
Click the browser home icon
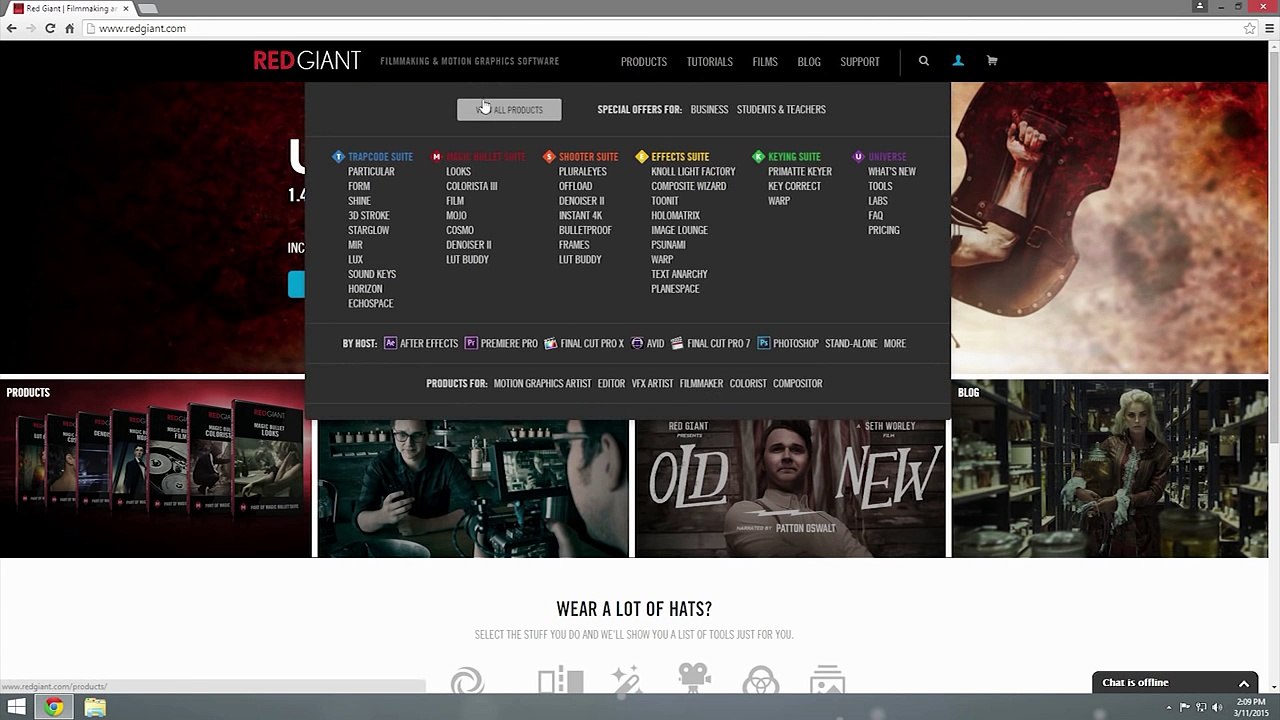[x=70, y=28]
